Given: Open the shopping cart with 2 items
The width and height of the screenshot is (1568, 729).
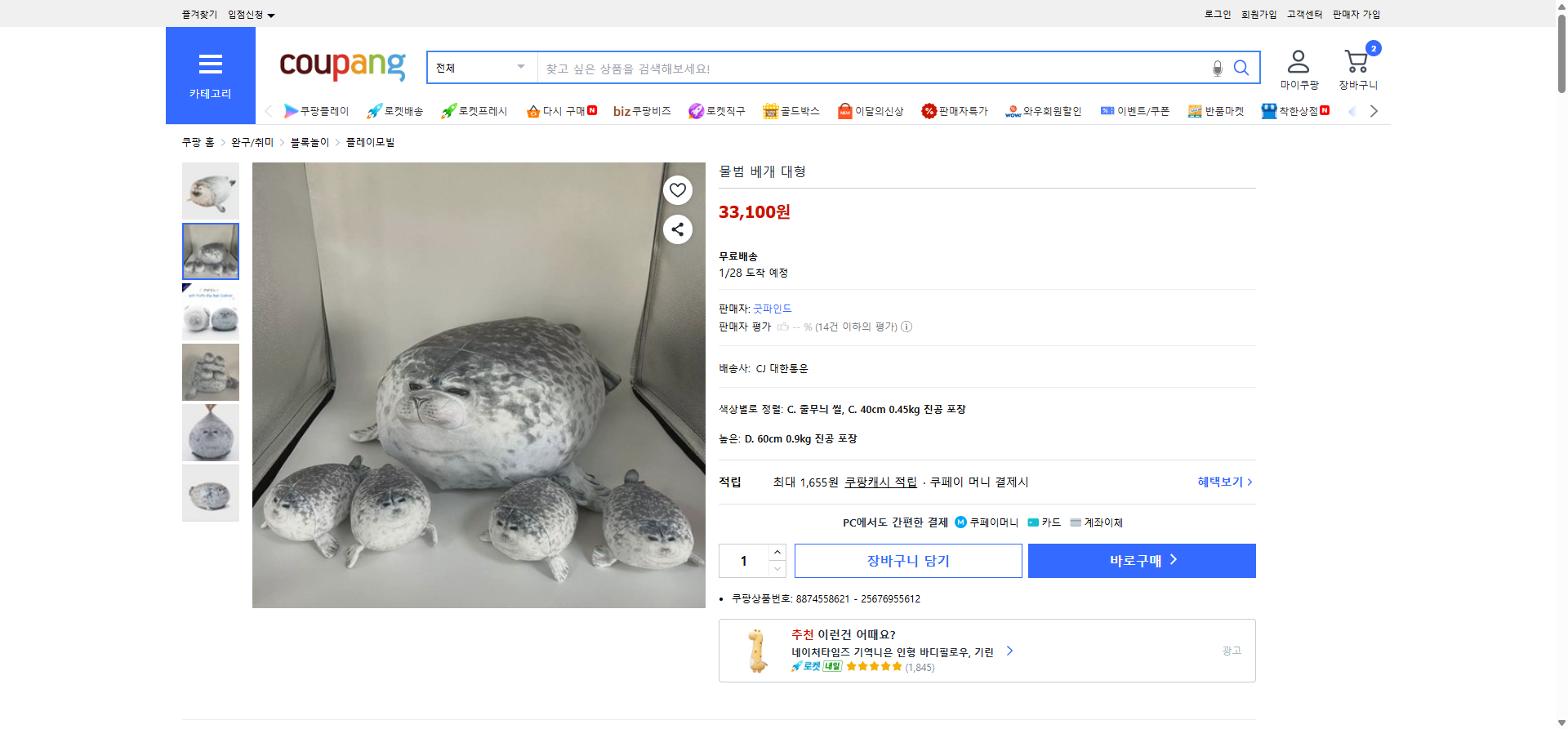Looking at the screenshot, I should (1357, 61).
